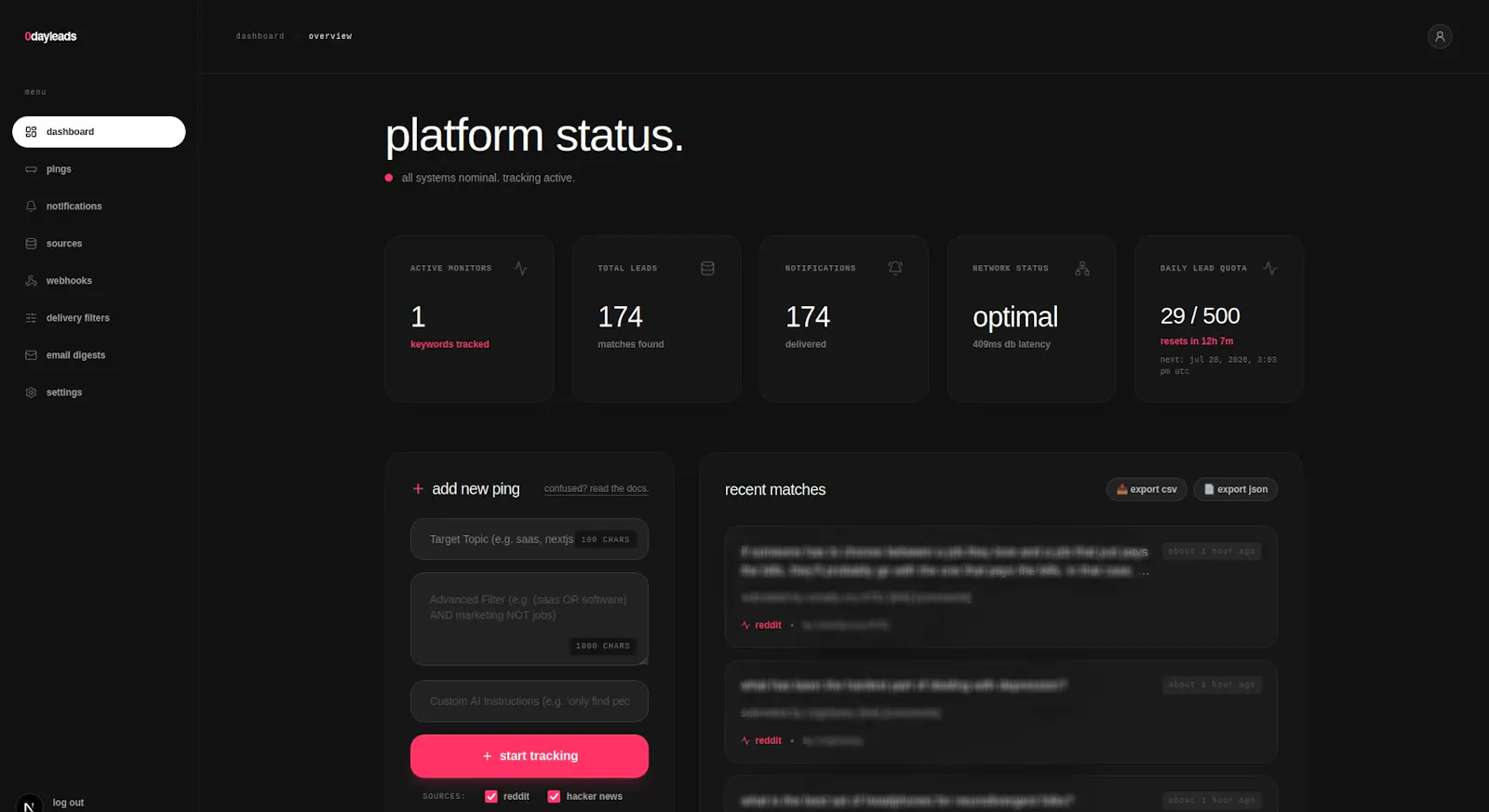Click the '174 delivered' notifications value
Viewport: 1489px width, 812px height.
click(x=808, y=317)
